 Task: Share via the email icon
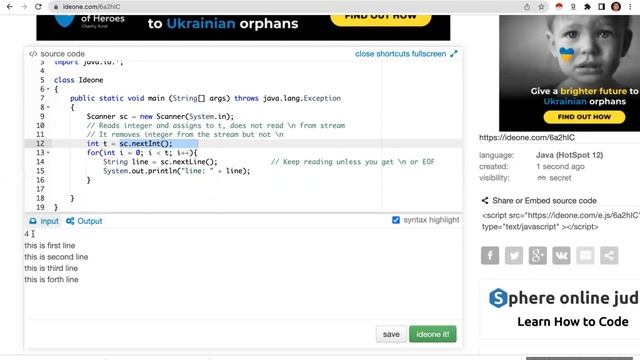point(585,256)
